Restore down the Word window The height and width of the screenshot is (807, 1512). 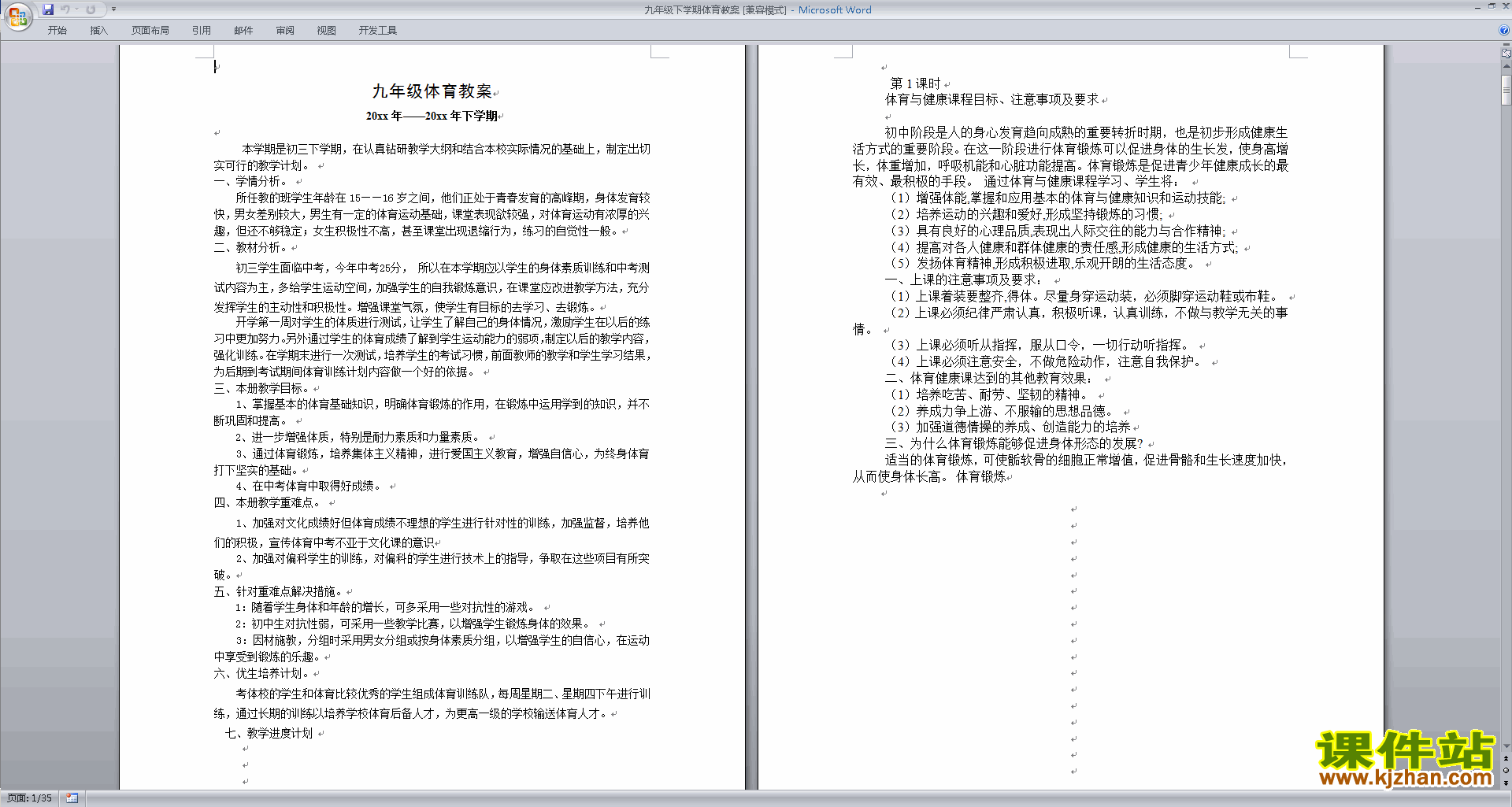[x=1492, y=6]
